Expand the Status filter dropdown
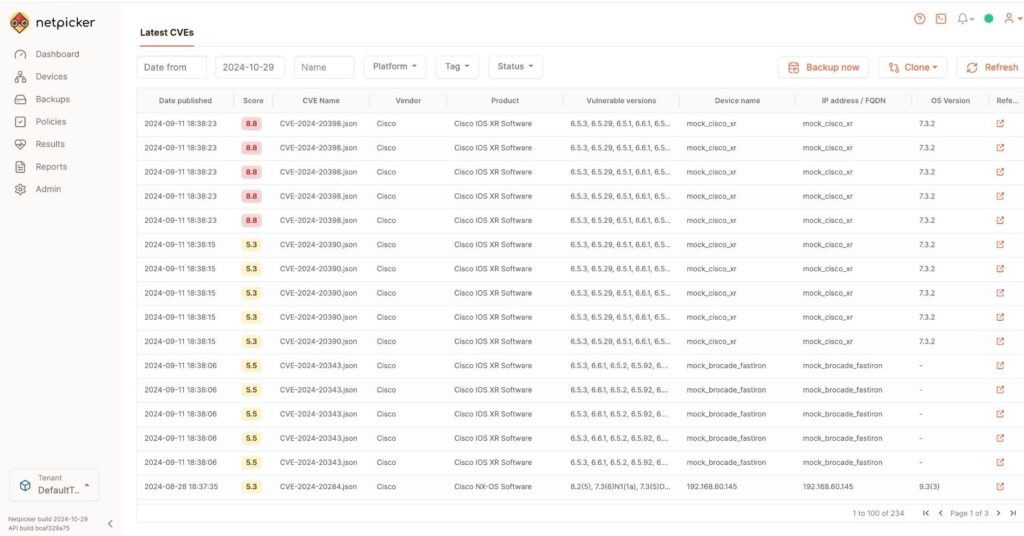 (515, 67)
